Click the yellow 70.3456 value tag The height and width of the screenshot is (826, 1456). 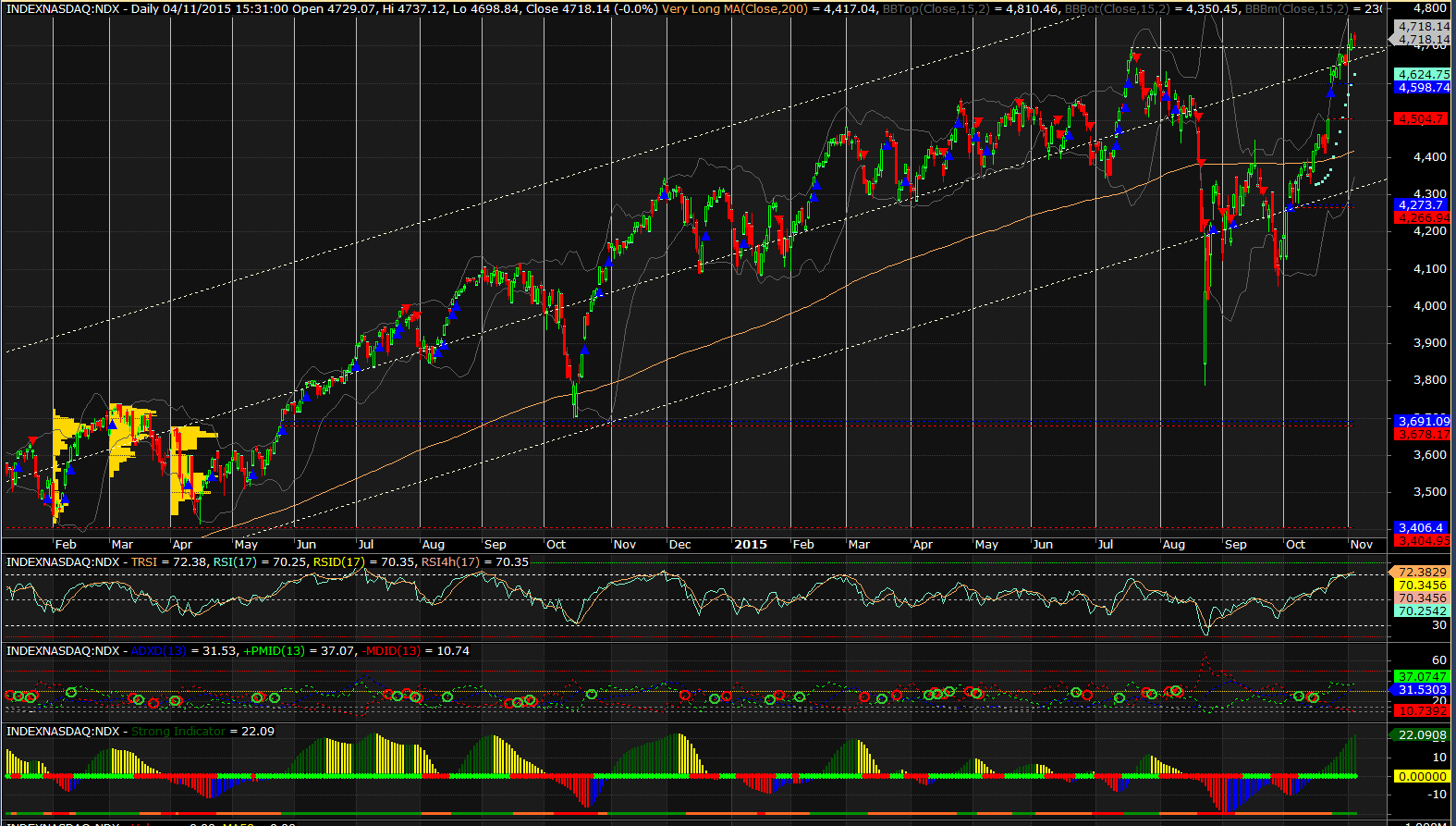(1423, 586)
